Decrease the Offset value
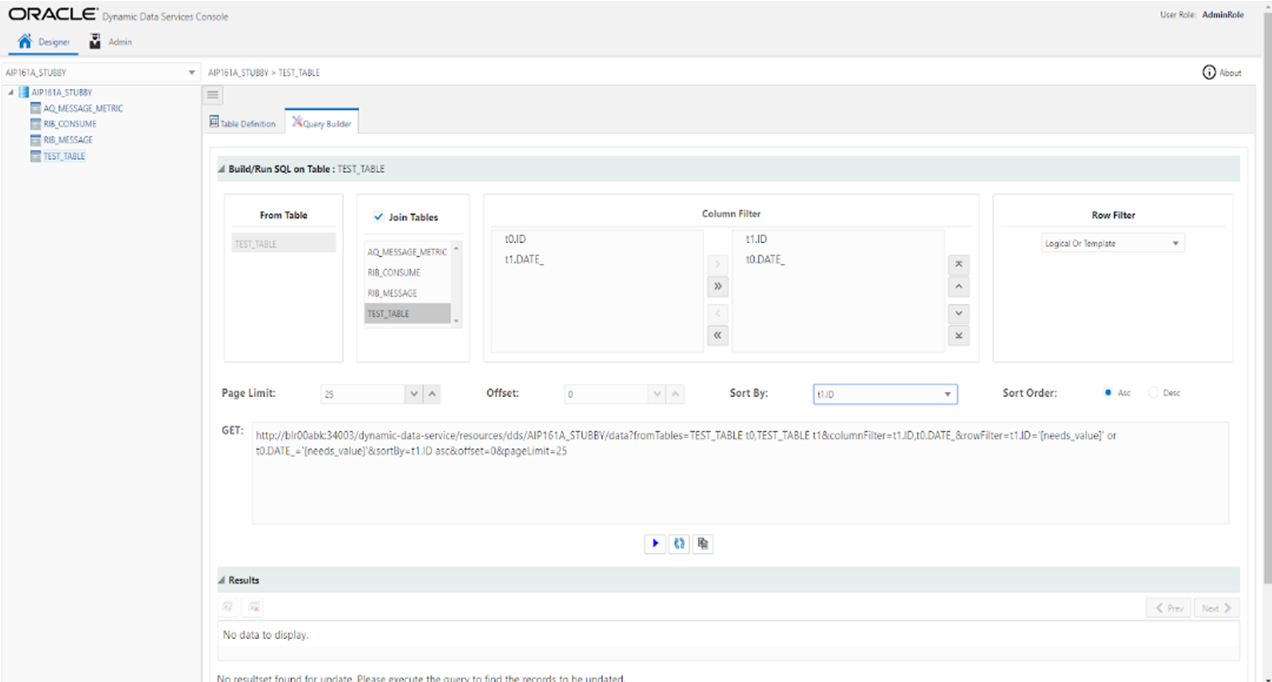 (x=657, y=394)
